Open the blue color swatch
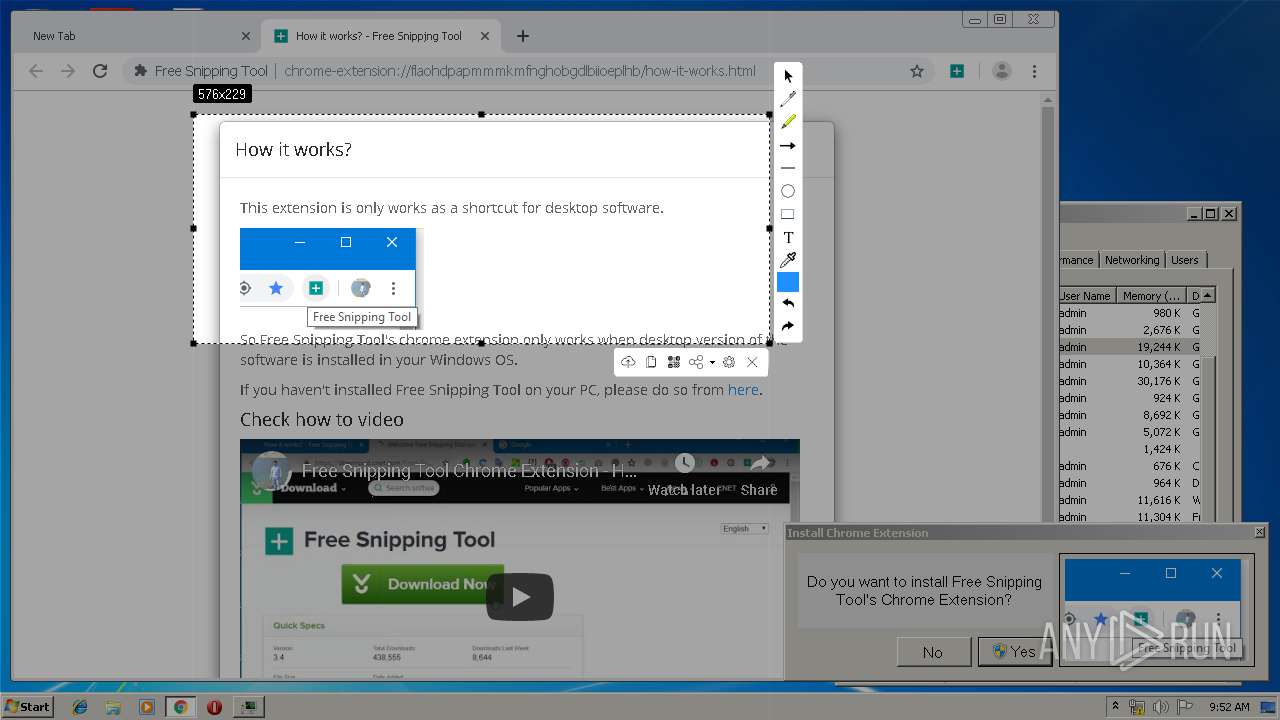The width and height of the screenshot is (1280, 720). [x=788, y=282]
